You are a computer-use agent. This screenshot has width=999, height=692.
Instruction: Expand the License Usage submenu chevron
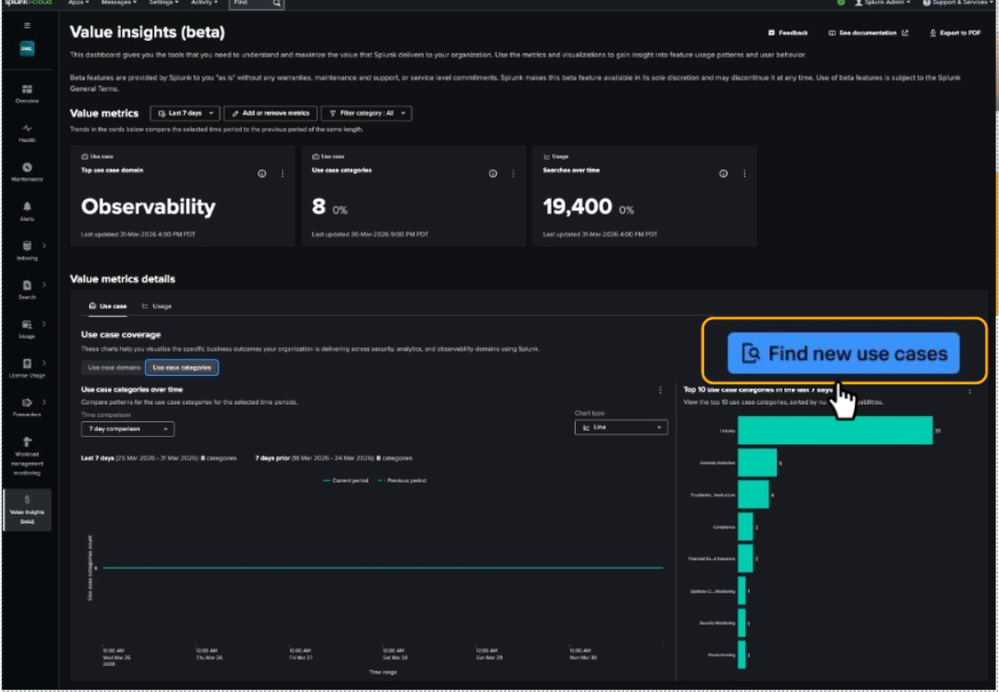point(44,363)
